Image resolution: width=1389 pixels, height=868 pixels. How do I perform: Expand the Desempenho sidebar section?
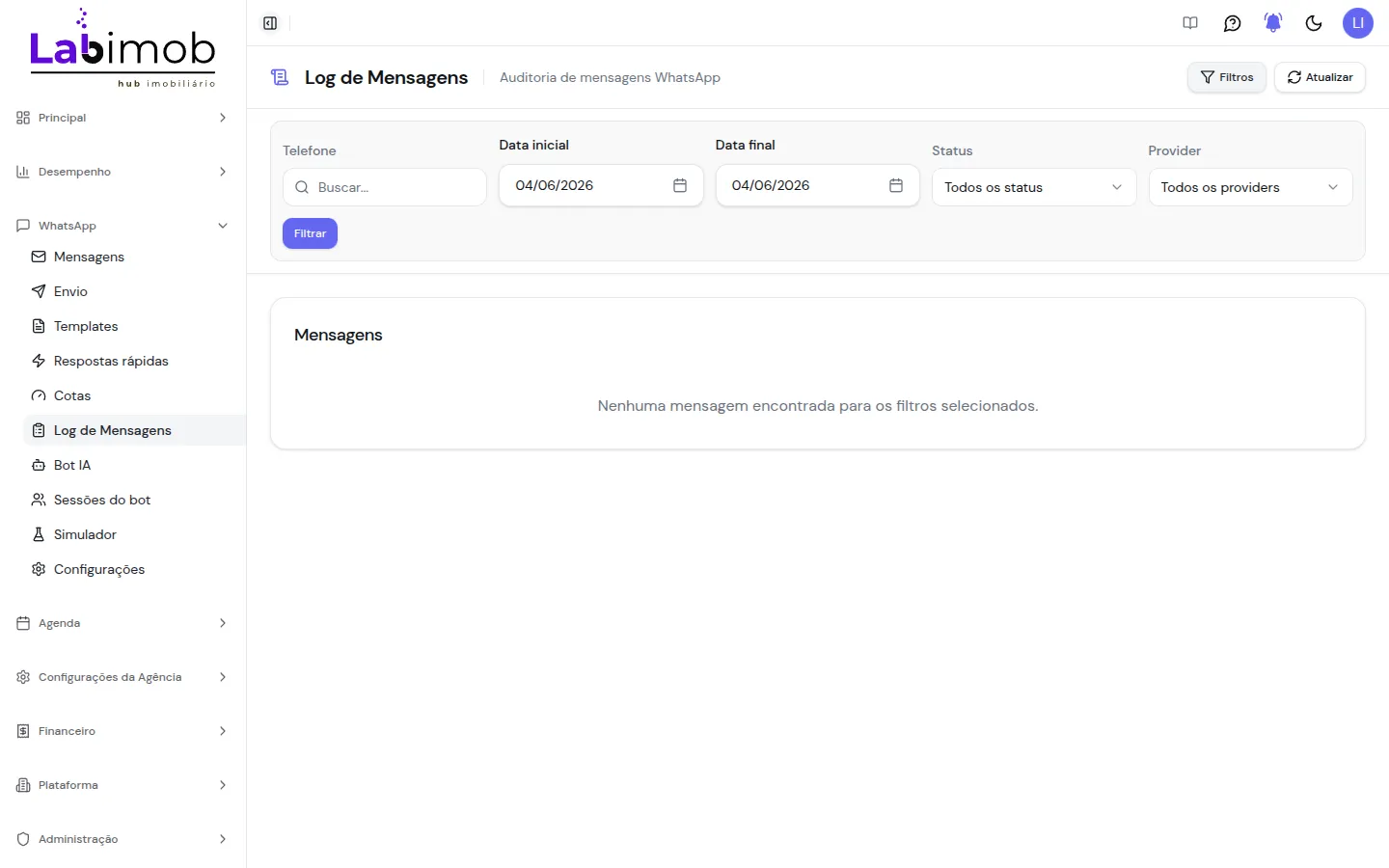[x=123, y=172]
